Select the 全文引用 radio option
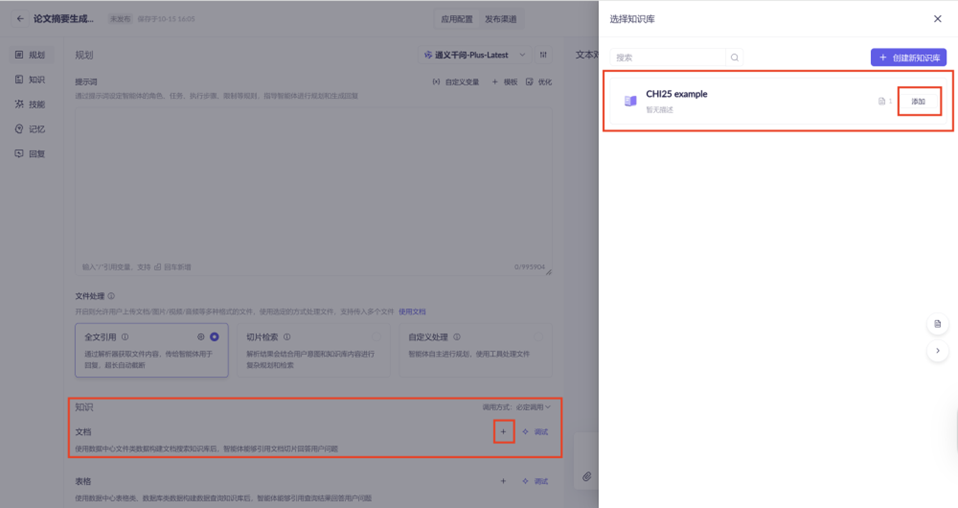 (214, 337)
